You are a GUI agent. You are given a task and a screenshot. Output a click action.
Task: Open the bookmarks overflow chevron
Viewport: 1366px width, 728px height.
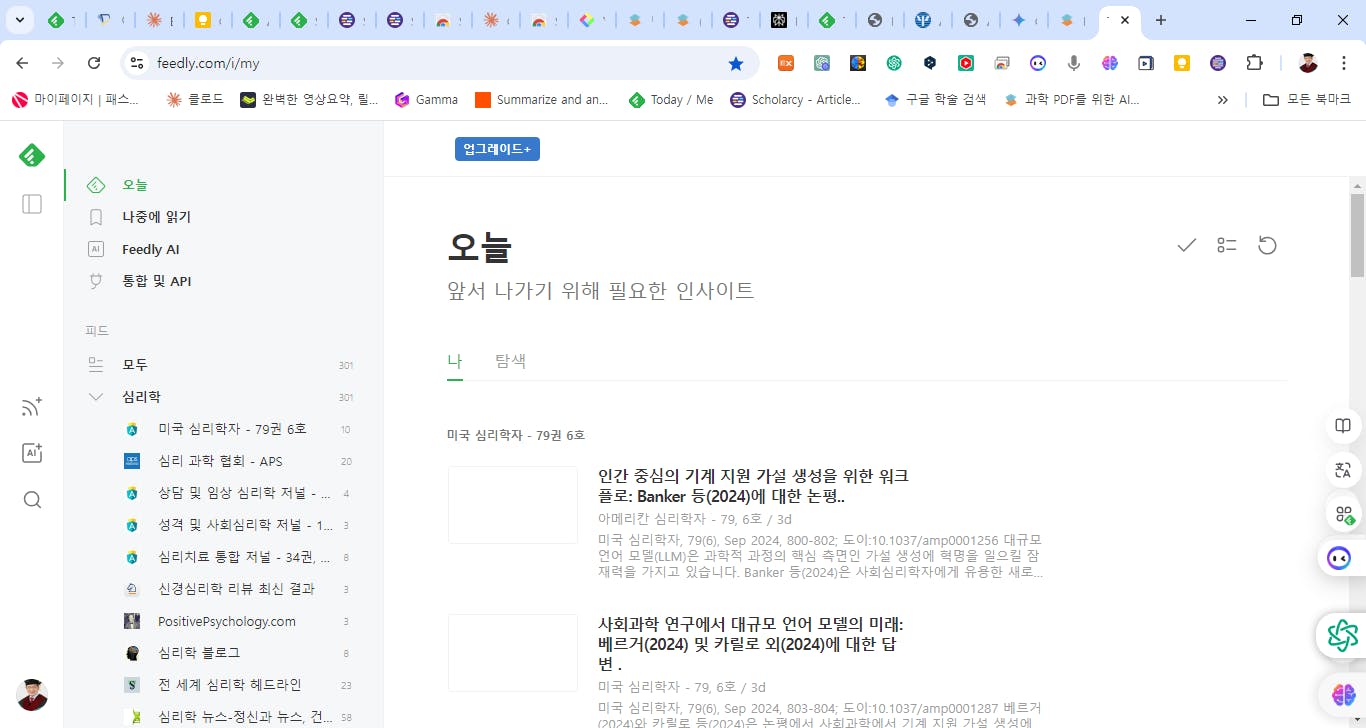[1222, 100]
